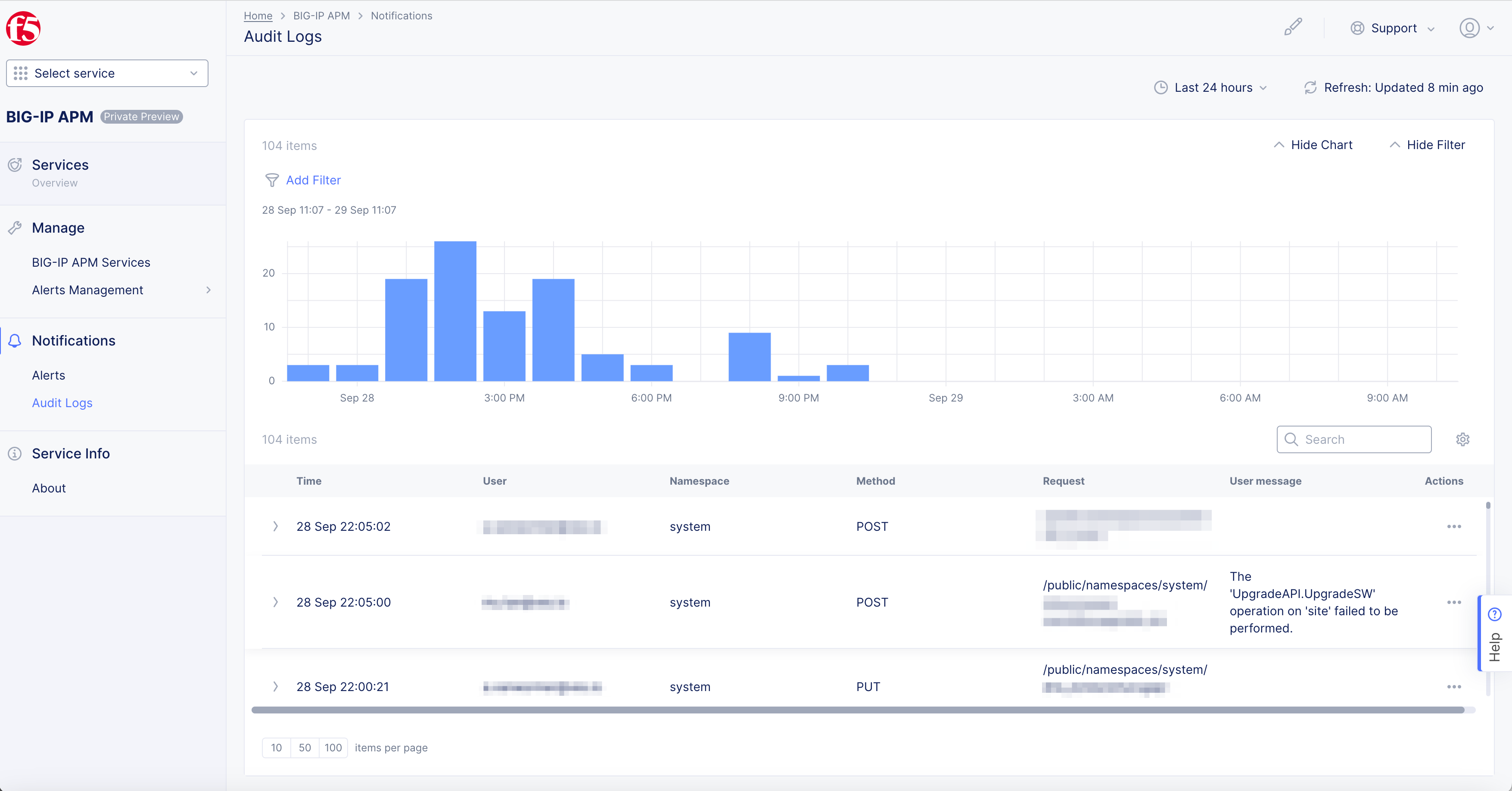Click the Method column header
The width and height of the screenshot is (1512, 791).
[875, 481]
